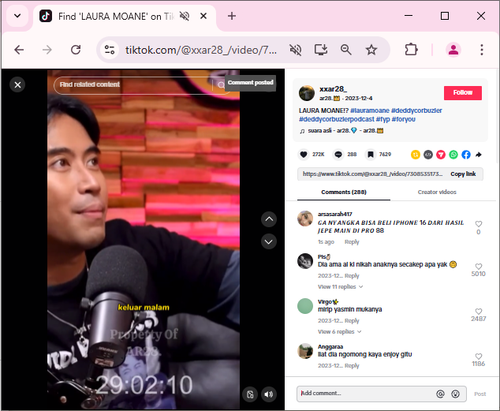This screenshot has height=411, width=500.
Task: Reply to arsasarah417's comment
Action: click(352, 242)
